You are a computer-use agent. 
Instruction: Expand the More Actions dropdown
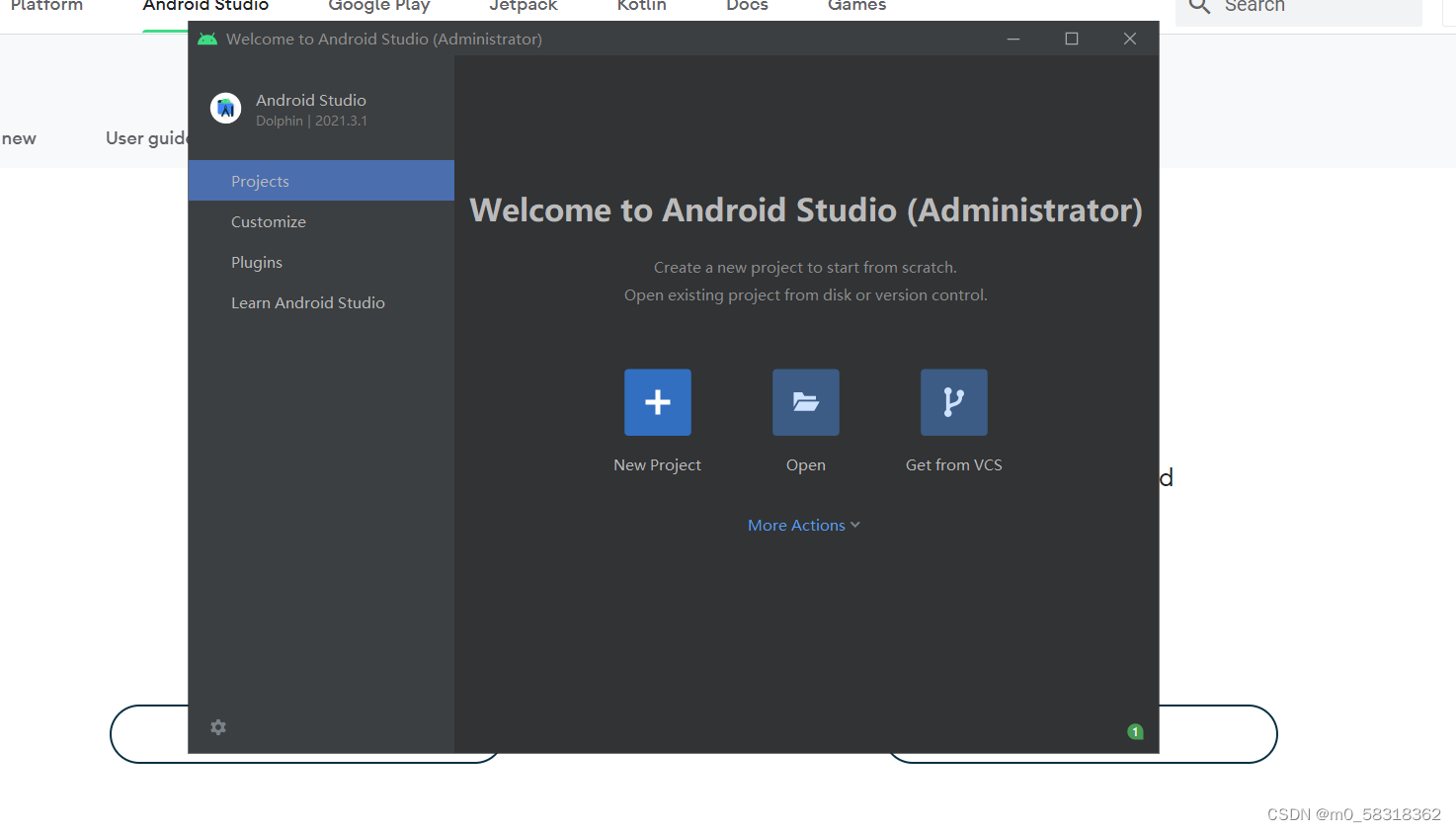point(804,525)
